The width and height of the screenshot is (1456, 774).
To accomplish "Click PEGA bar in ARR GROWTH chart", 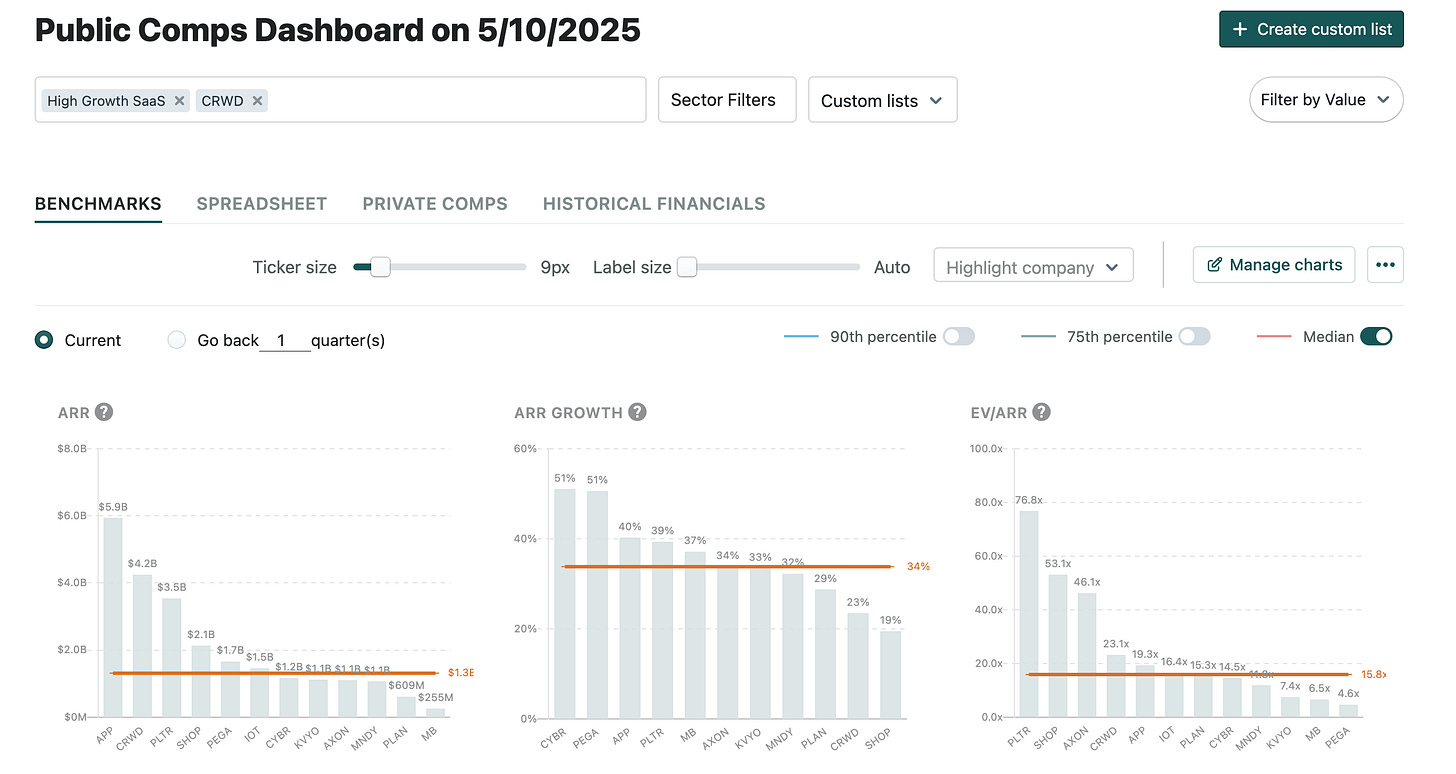I will [598, 604].
